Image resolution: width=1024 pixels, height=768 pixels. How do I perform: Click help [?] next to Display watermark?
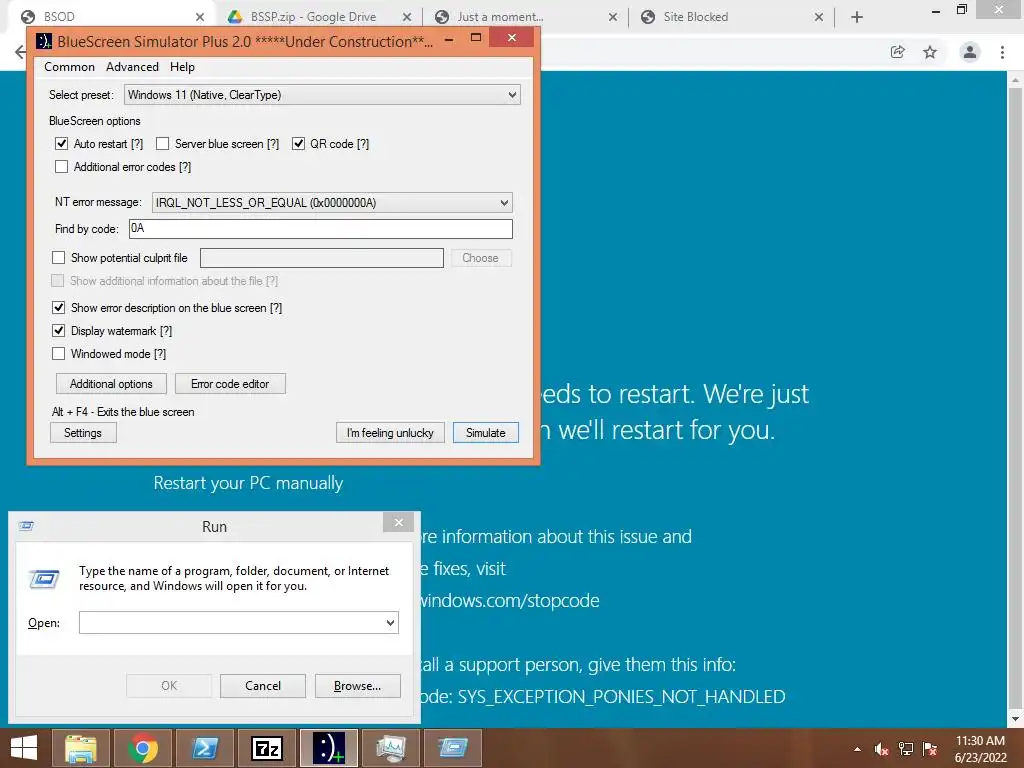tap(166, 331)
